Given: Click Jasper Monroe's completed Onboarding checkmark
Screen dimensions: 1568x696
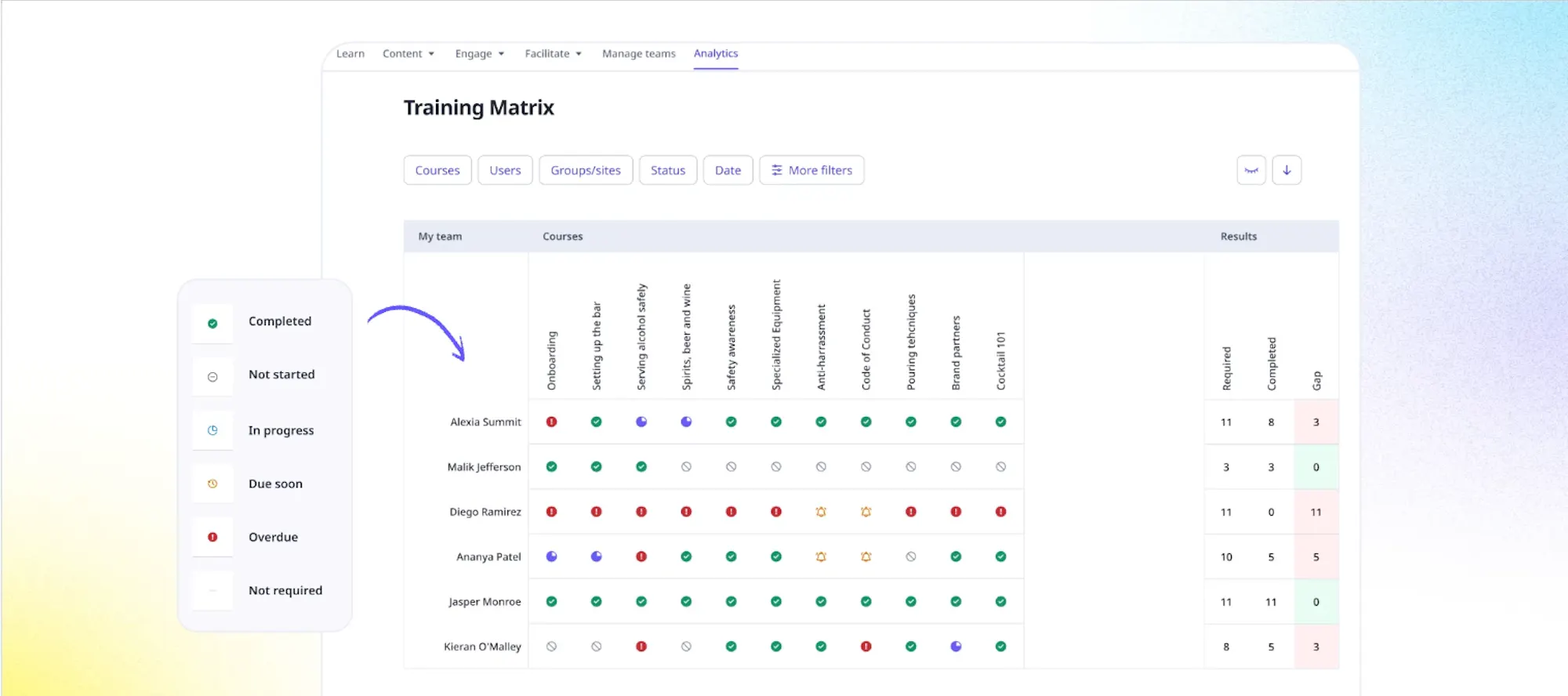Looking at the screenshot, I should (x=552, y=602).
